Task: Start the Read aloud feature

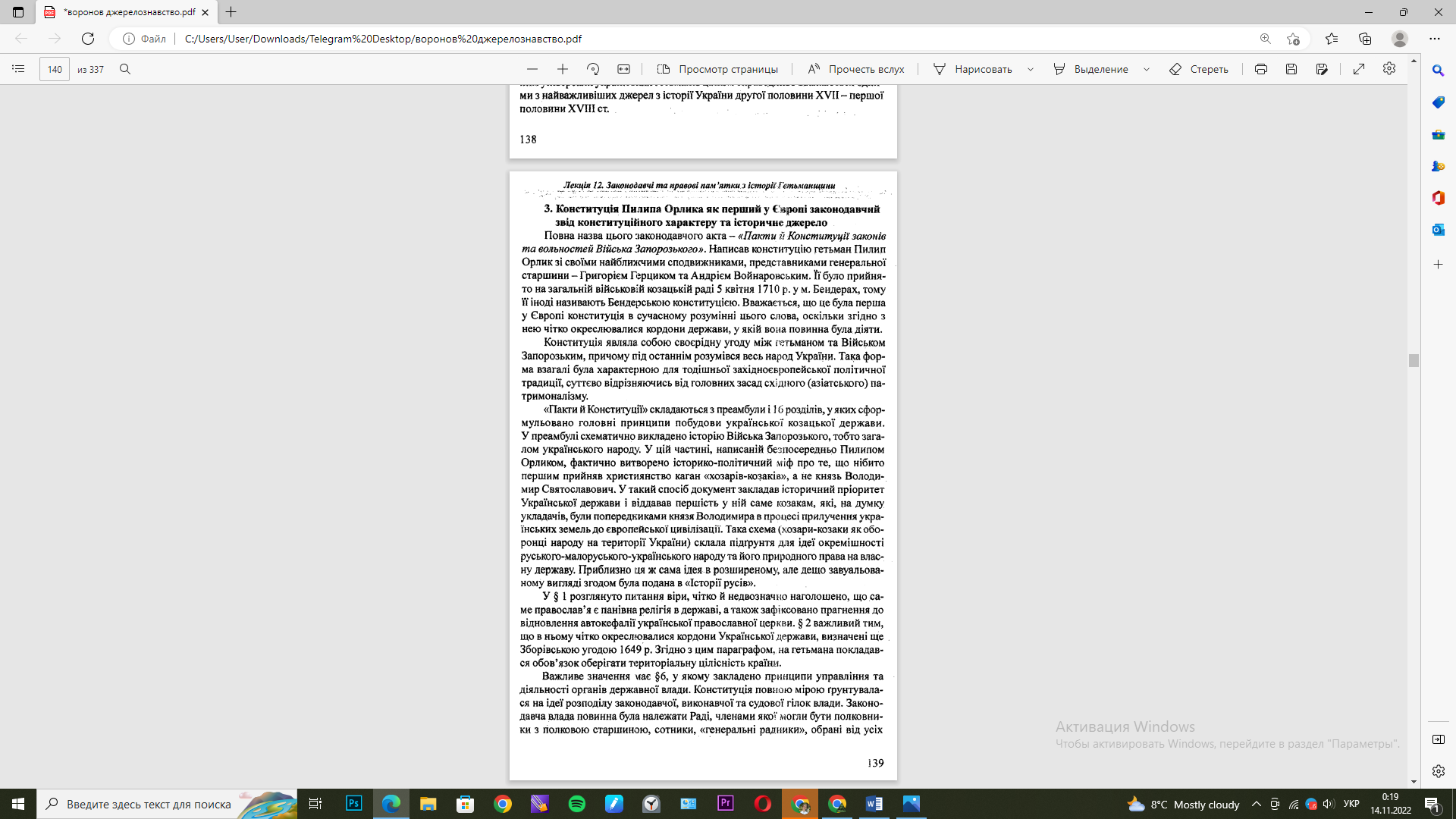Action: click(856, 69)
